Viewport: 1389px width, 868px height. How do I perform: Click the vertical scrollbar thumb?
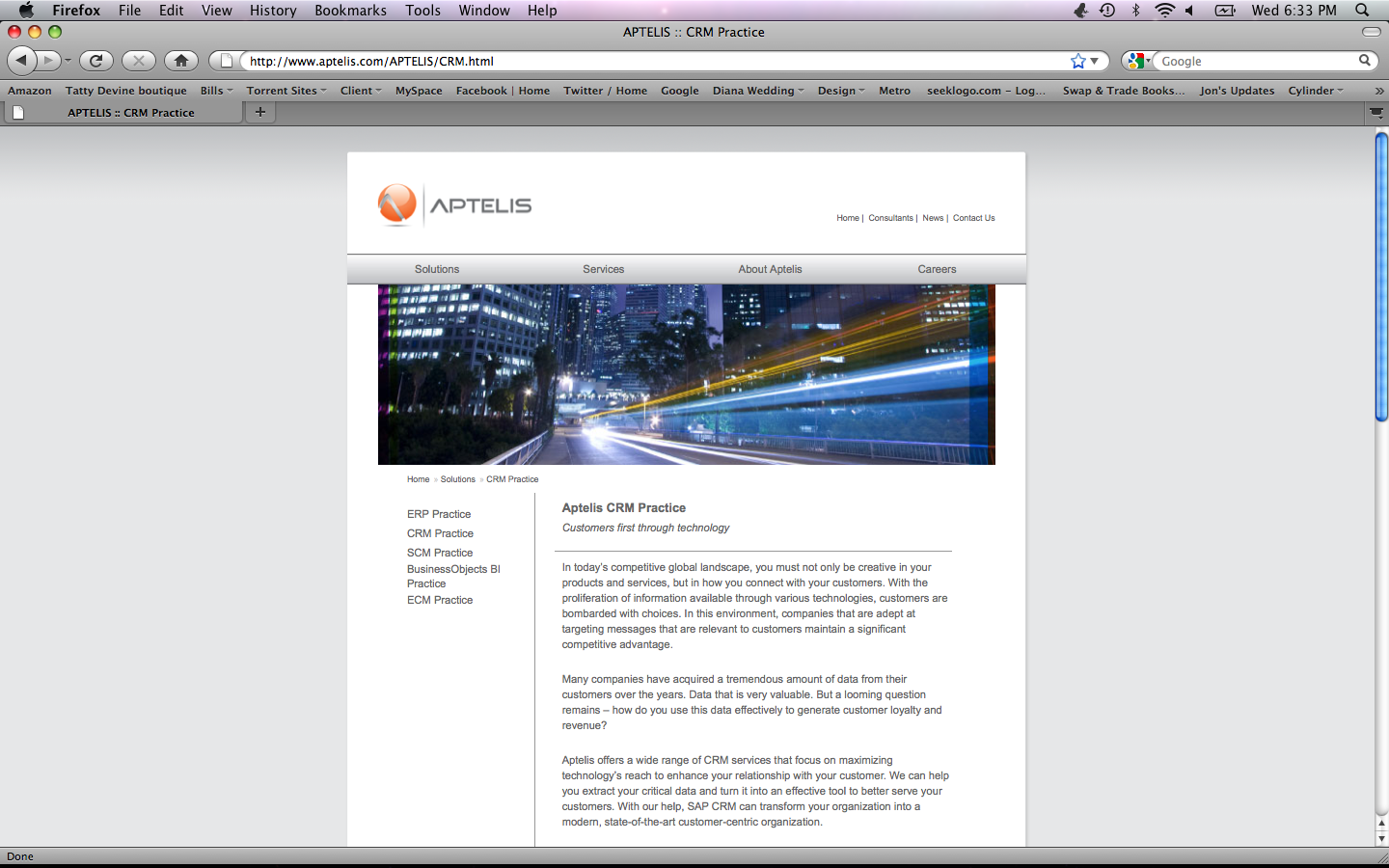pos(1381,277)
